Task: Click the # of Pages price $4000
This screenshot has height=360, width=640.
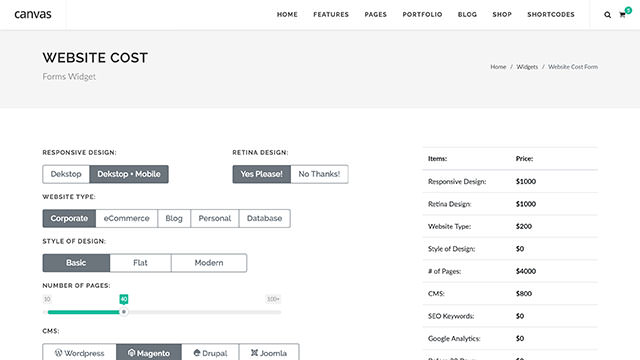Action: point(526,271)
